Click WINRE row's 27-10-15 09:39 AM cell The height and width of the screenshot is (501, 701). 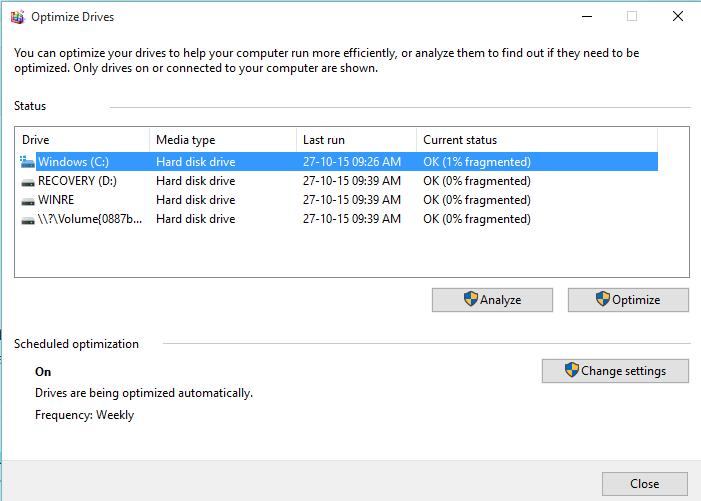[352, 200]
